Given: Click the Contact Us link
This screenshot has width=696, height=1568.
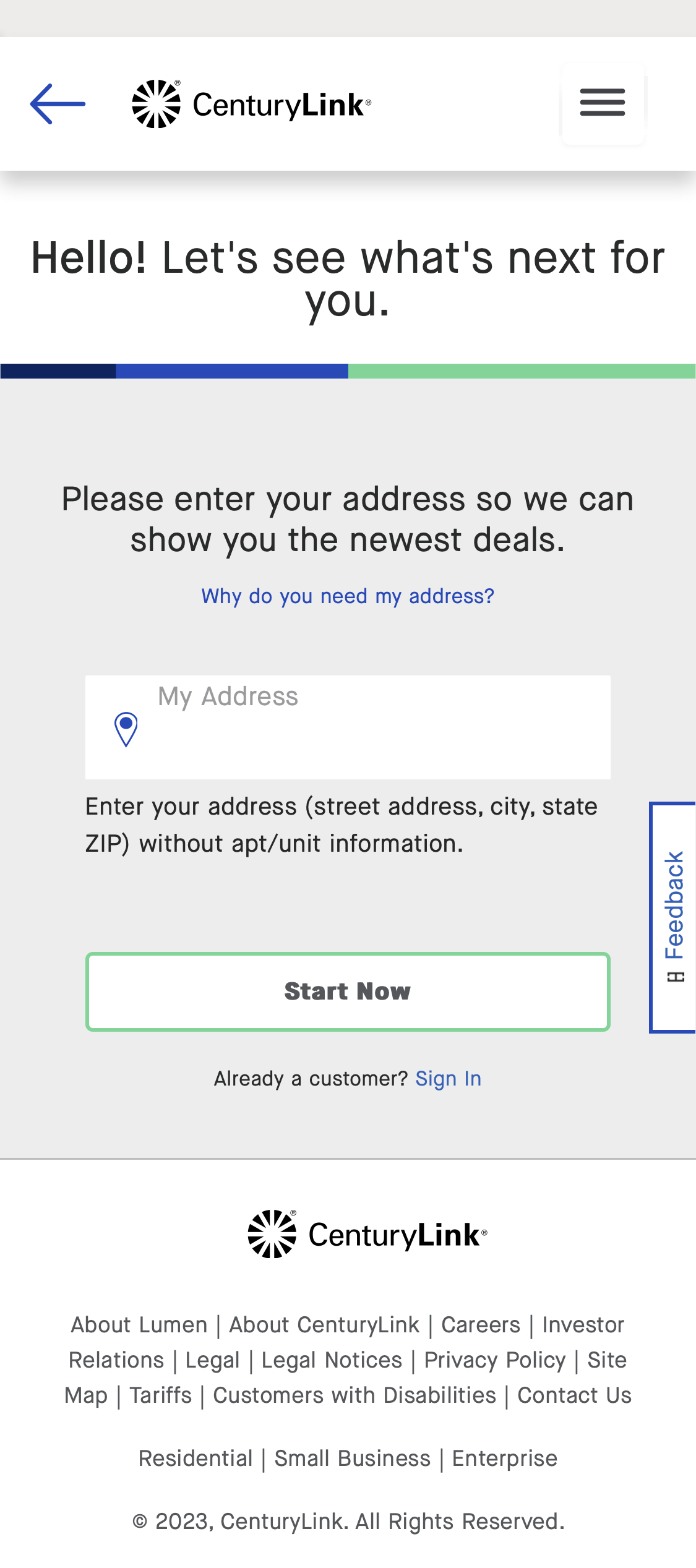Looking at the screenshot, I should 574,1396.
